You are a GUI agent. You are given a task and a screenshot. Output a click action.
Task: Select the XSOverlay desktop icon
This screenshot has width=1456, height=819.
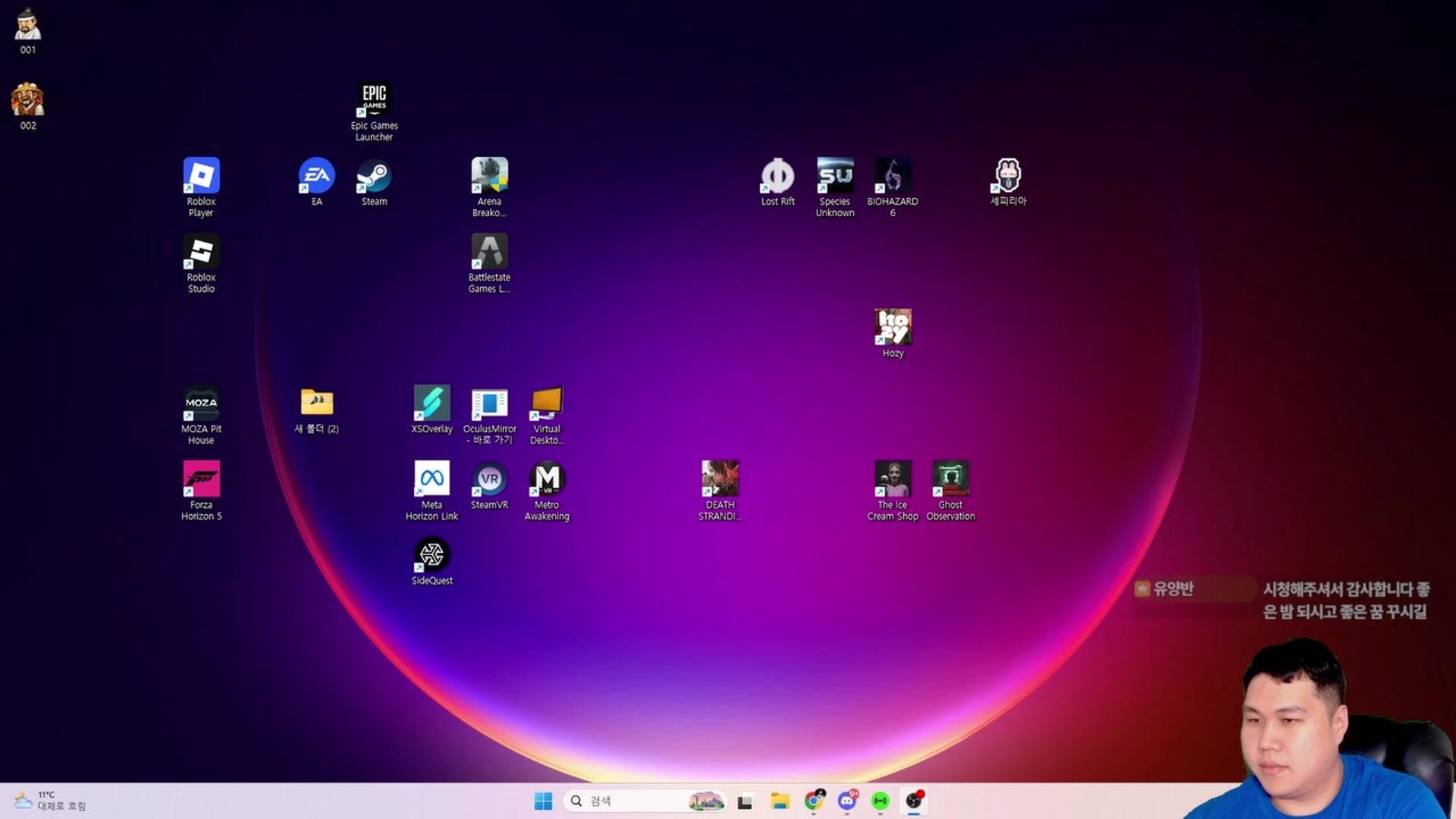(x=431, y=403)
